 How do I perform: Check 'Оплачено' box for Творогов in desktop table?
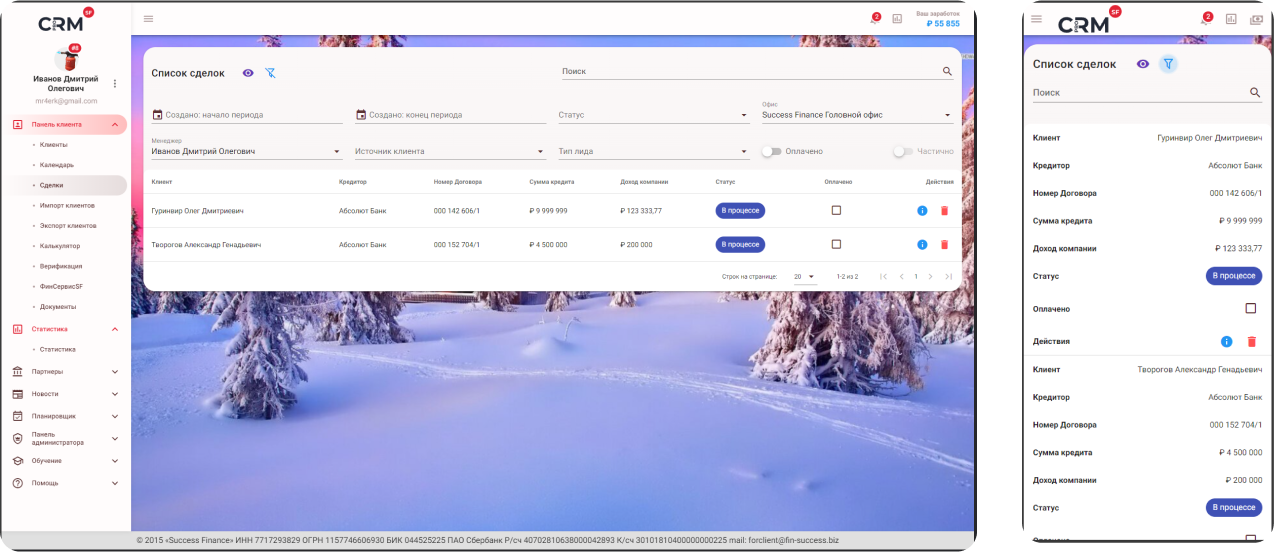836,244
